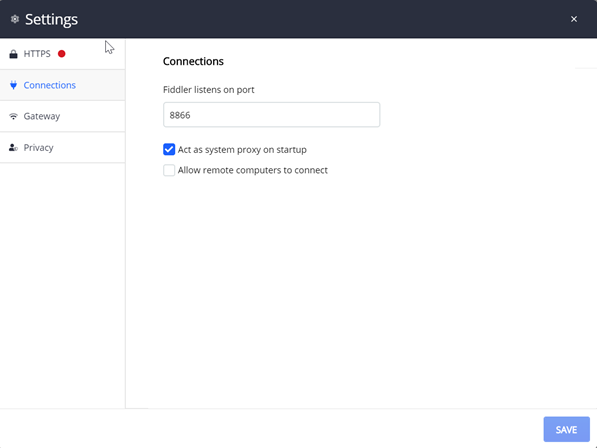Screen dimensions: 597x448
Task: Click the Connections plug icon
Action: [13, 85]
